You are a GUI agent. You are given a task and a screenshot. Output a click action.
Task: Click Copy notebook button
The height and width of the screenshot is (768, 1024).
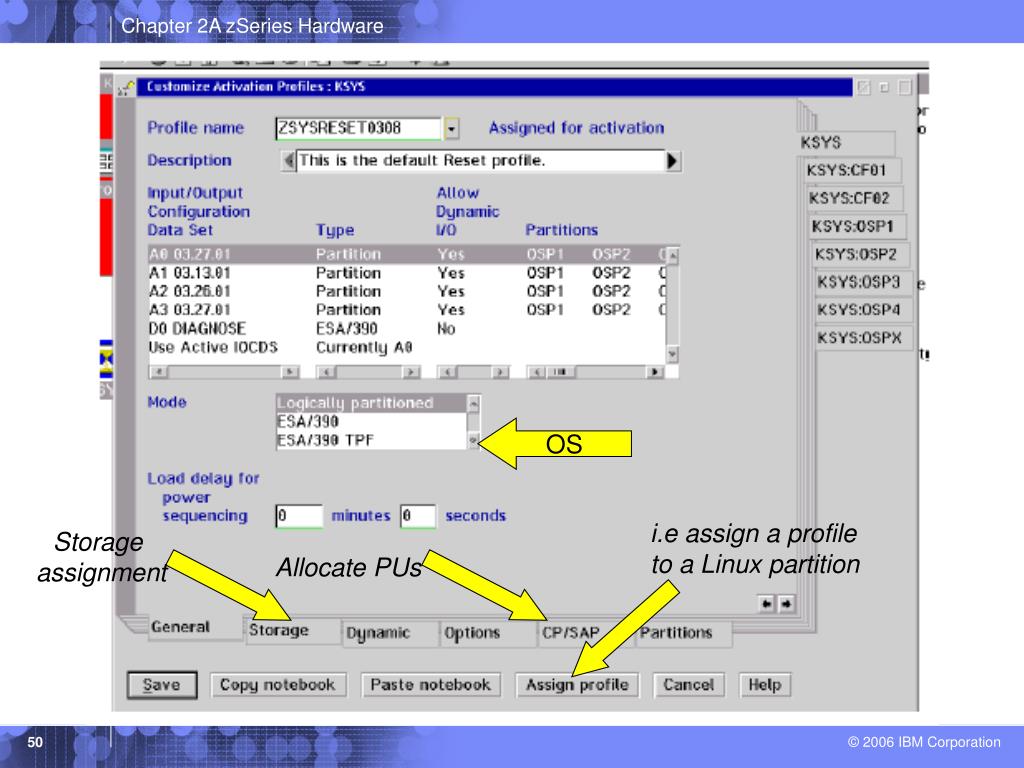pos(278,685)
